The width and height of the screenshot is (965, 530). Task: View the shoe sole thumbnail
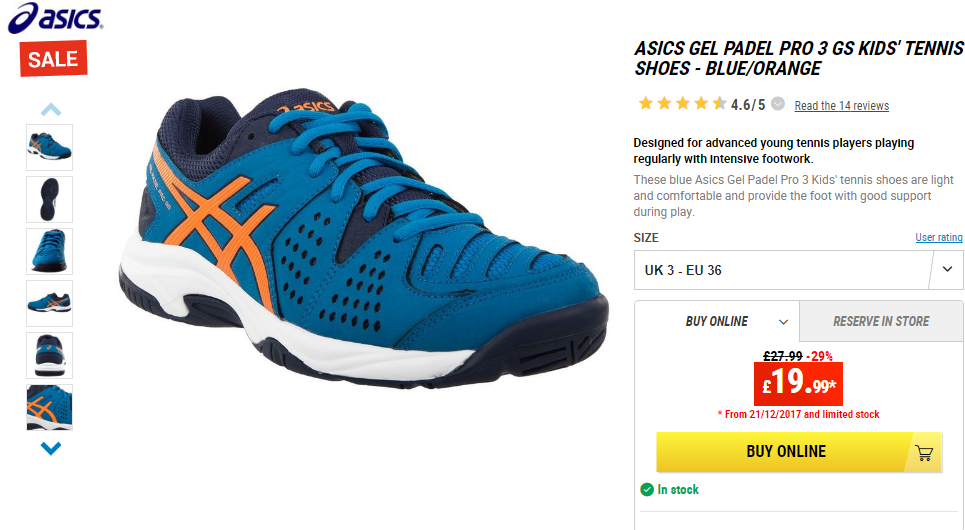[49, 199]
